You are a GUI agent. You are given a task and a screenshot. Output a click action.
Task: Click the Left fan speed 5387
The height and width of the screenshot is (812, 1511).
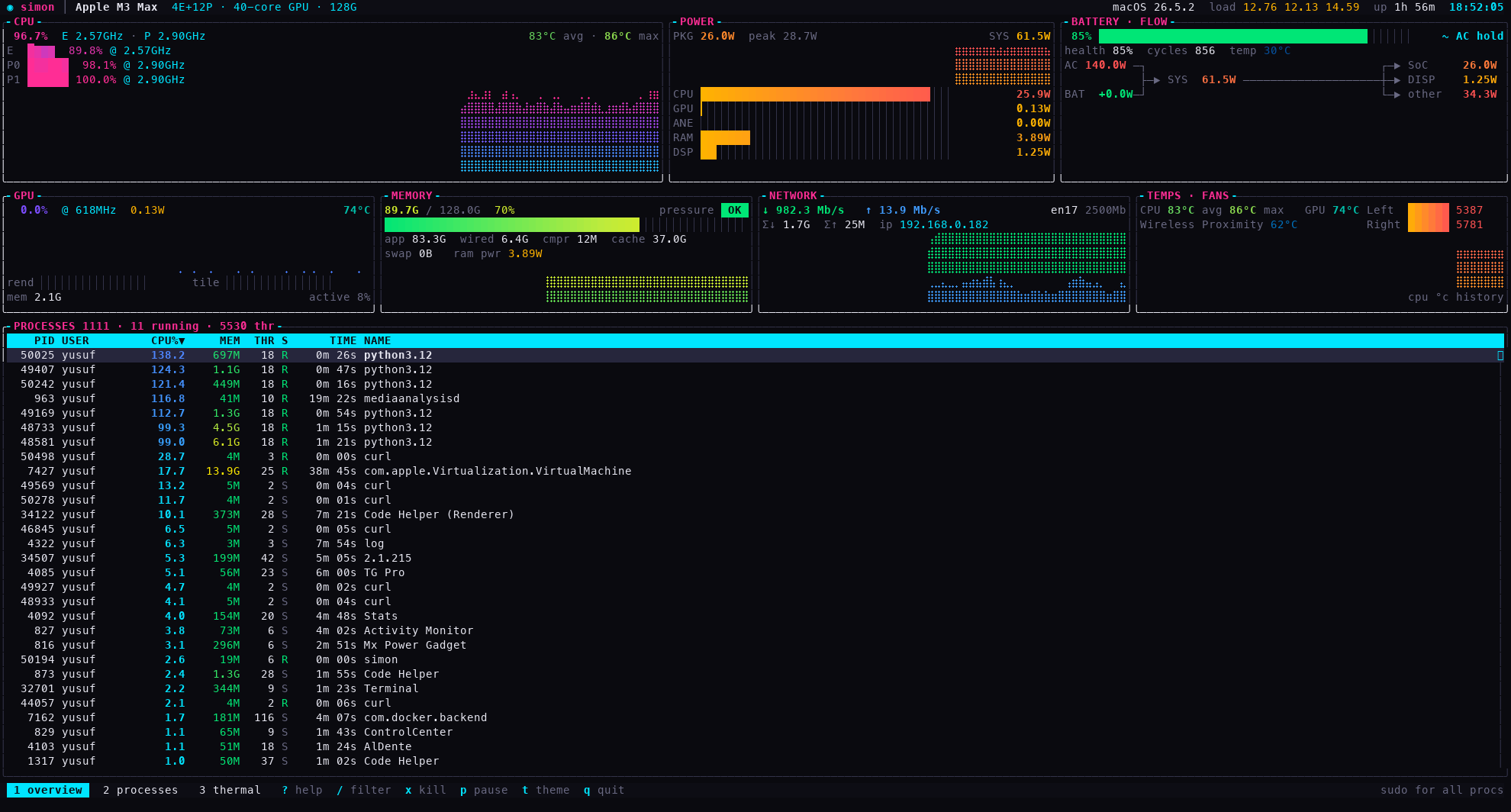pos(1470,210)
